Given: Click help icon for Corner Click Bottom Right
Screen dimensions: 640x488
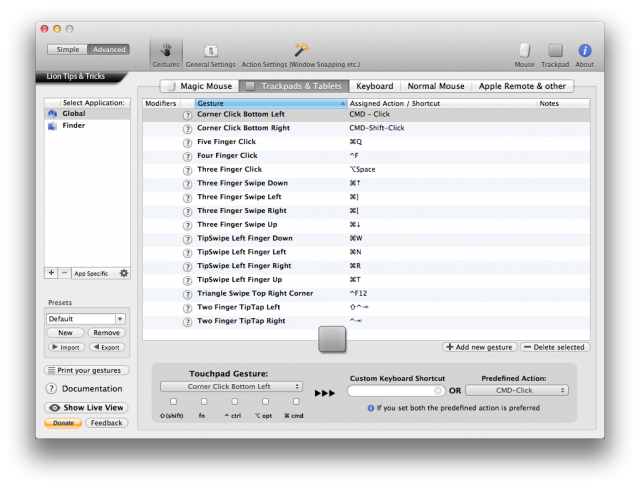Looking at the screenshot, I should point(187,129).
